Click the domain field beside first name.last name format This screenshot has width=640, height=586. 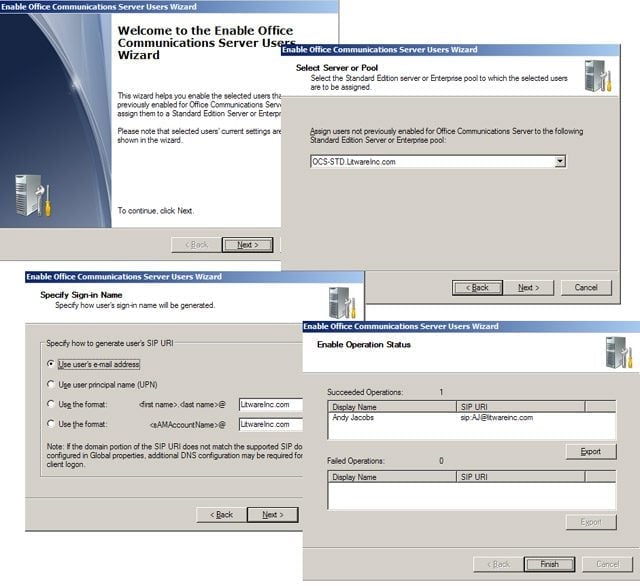271,404
